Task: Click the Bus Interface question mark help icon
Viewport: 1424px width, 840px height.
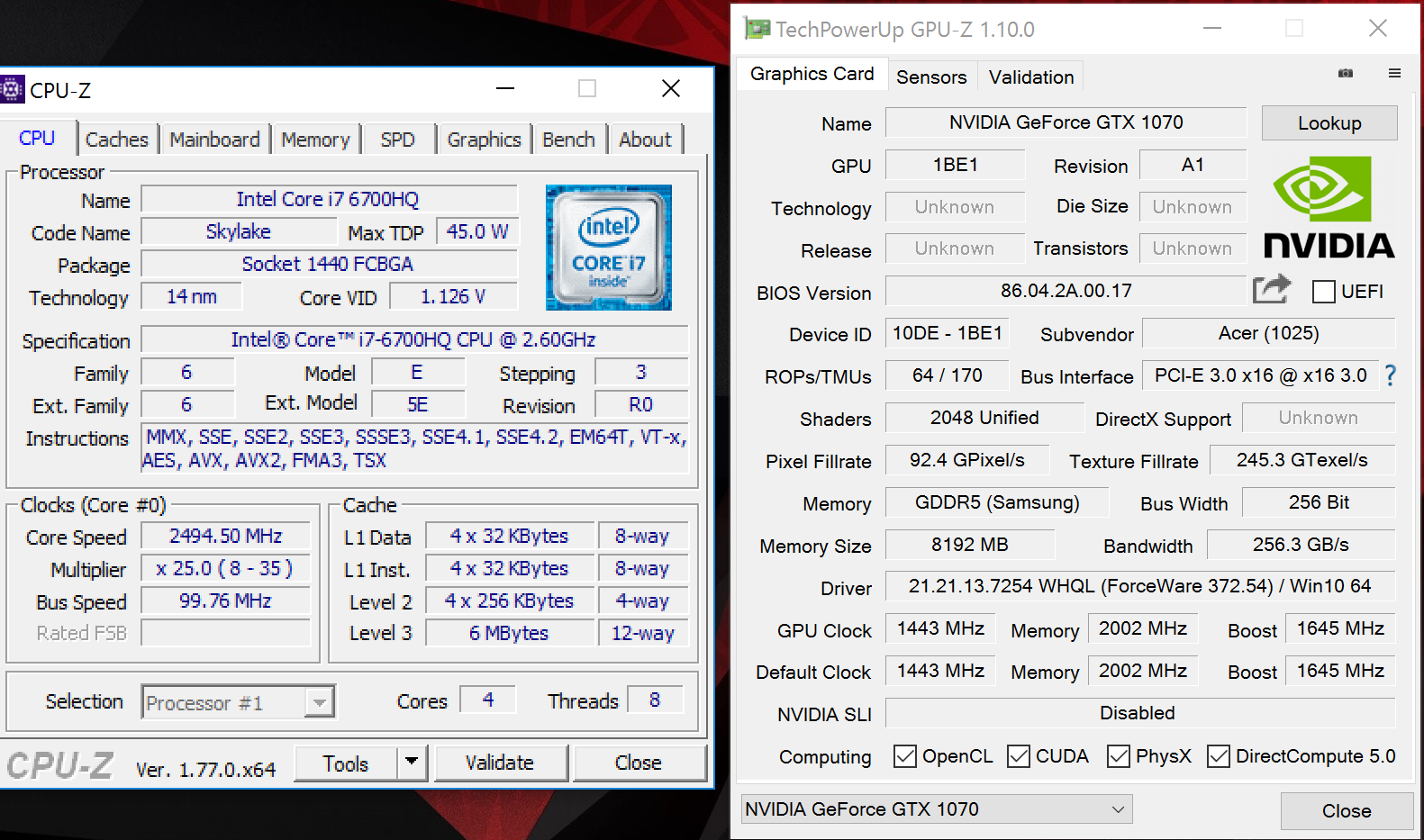Action: (1391, 375)
